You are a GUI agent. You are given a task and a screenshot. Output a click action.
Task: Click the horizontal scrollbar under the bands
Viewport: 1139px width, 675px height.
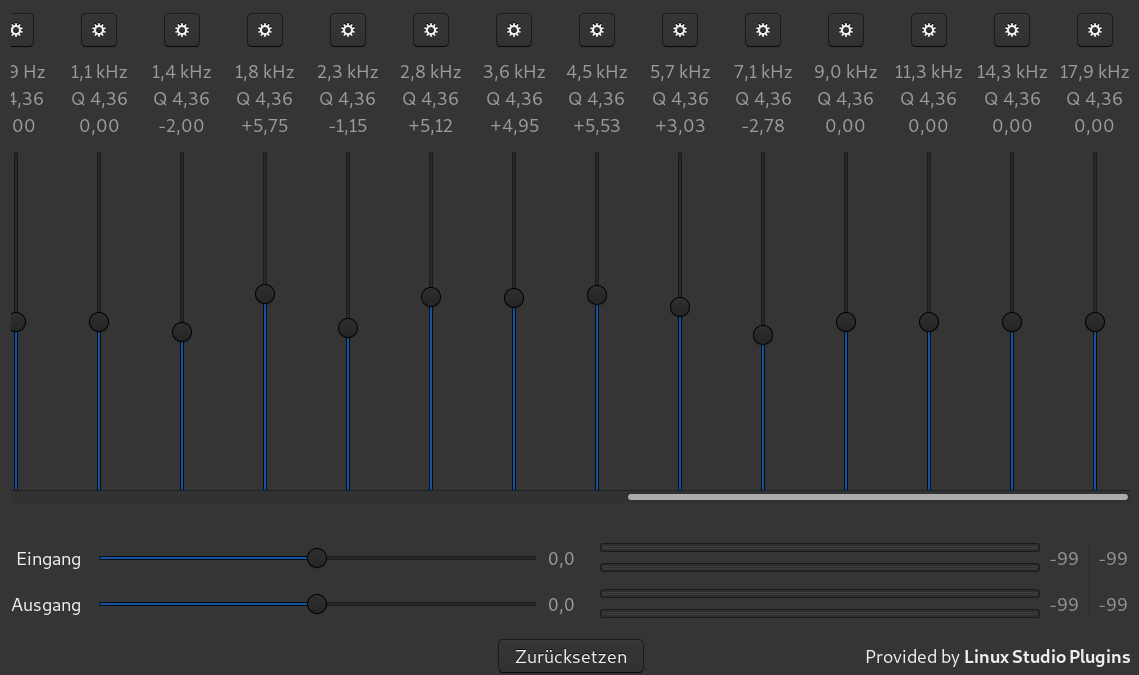877,496
